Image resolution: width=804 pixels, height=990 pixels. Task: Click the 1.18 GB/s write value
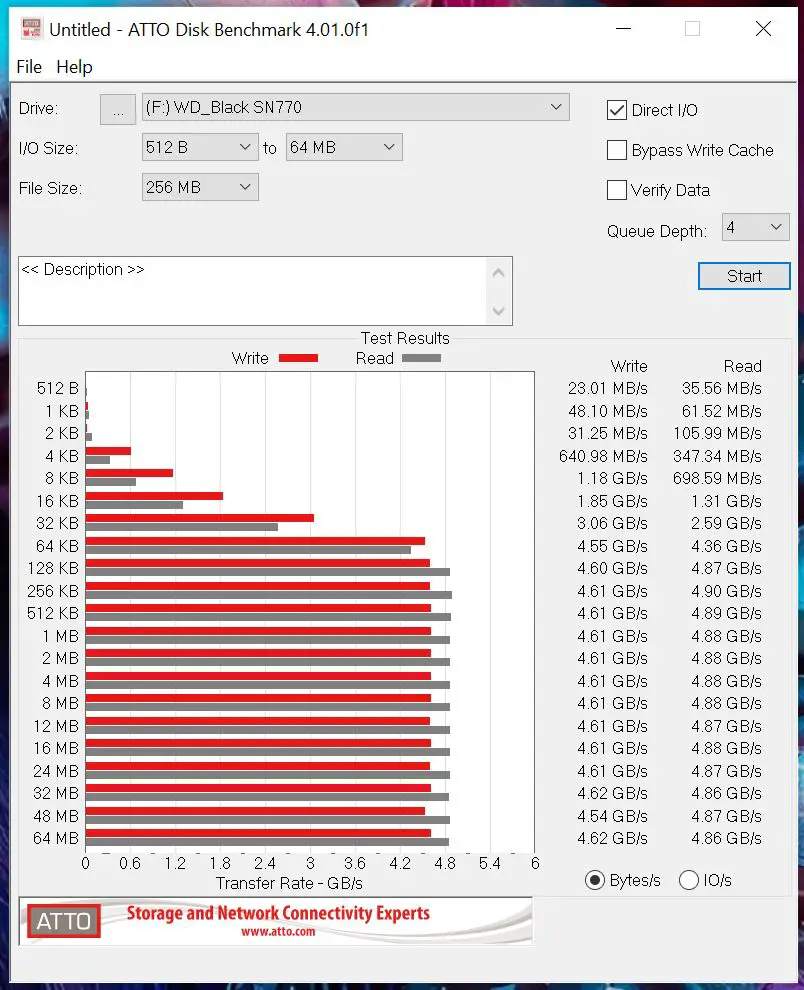tap(613, 479)
